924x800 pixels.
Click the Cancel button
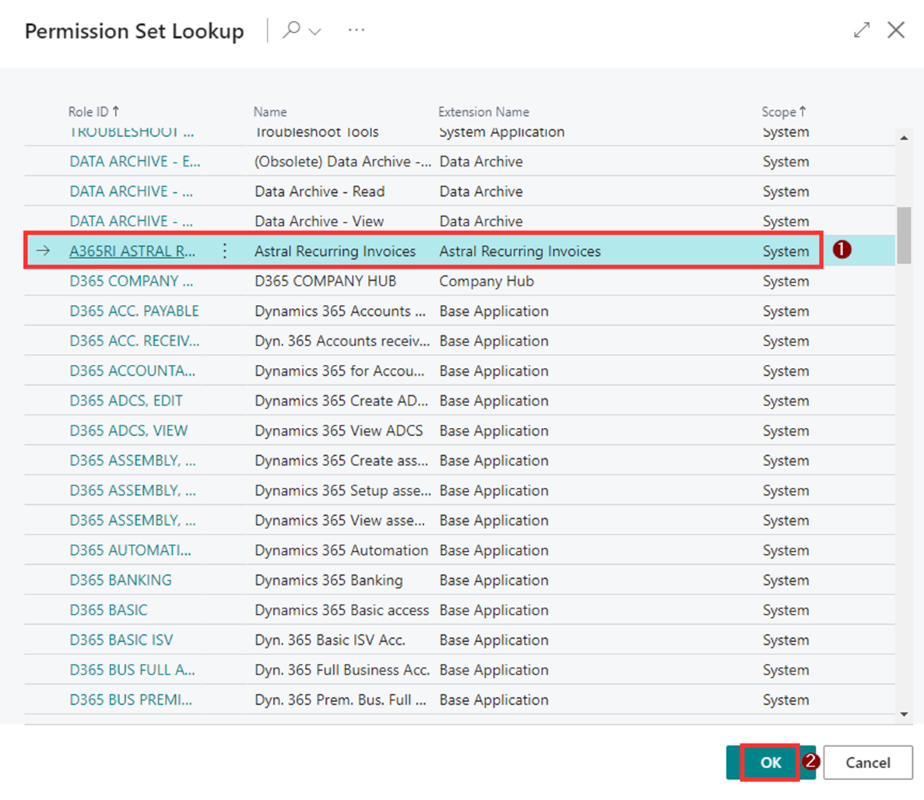pyautogui.click(x=867, y=762)
